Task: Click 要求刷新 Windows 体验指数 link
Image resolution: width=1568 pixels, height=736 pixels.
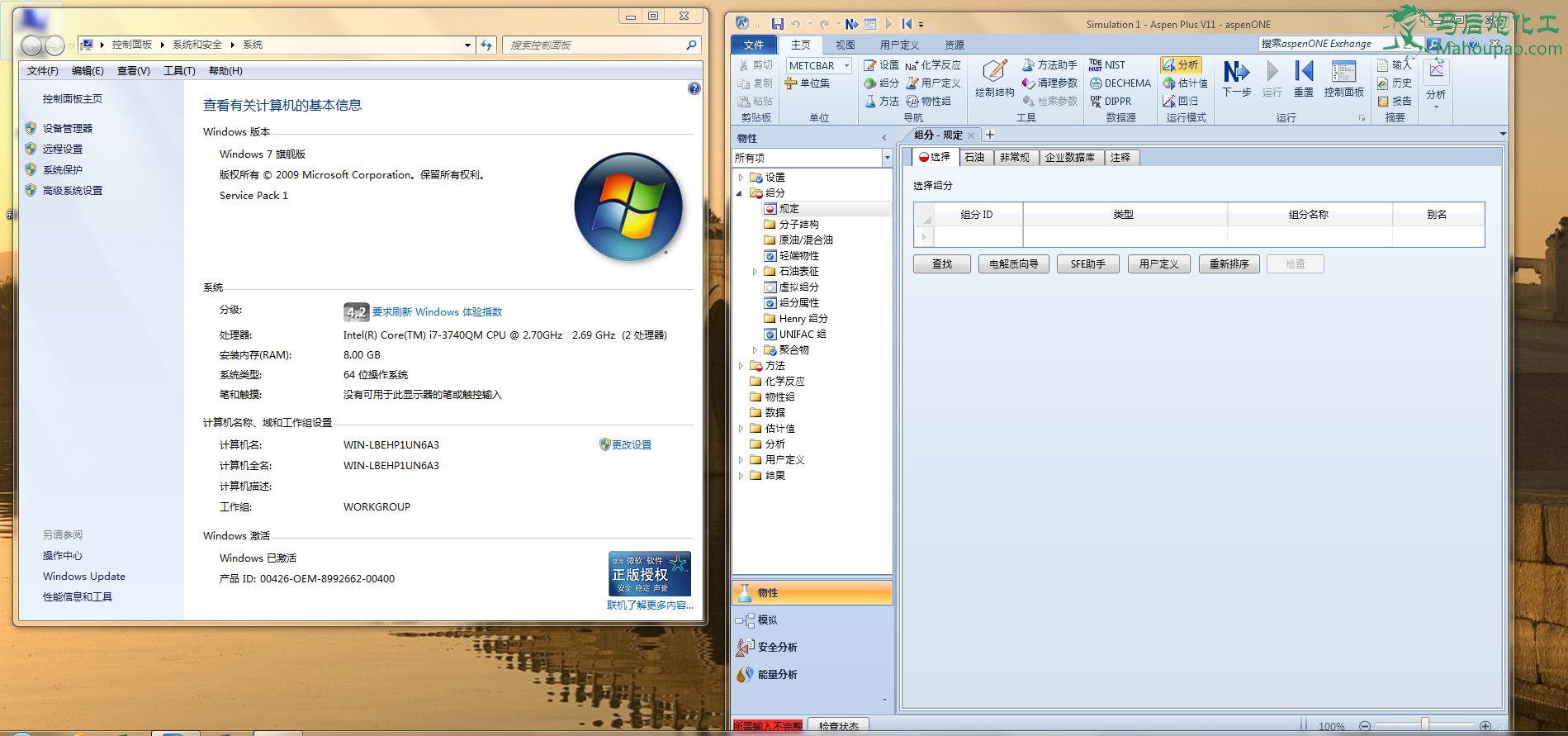Action: (437, 312)
